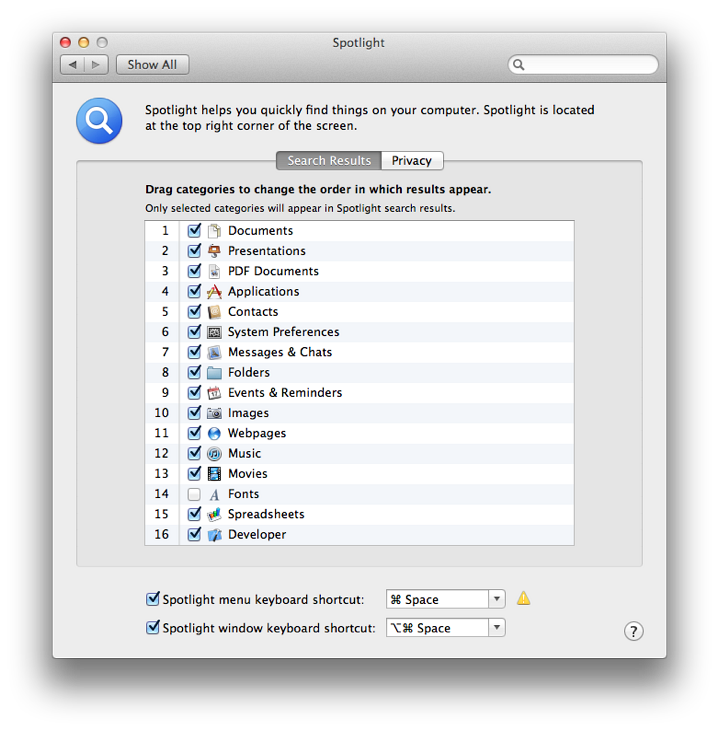Screen dimensions: 719x731
Task: Click the Music iTunes icon
Action: coord(214,454)
